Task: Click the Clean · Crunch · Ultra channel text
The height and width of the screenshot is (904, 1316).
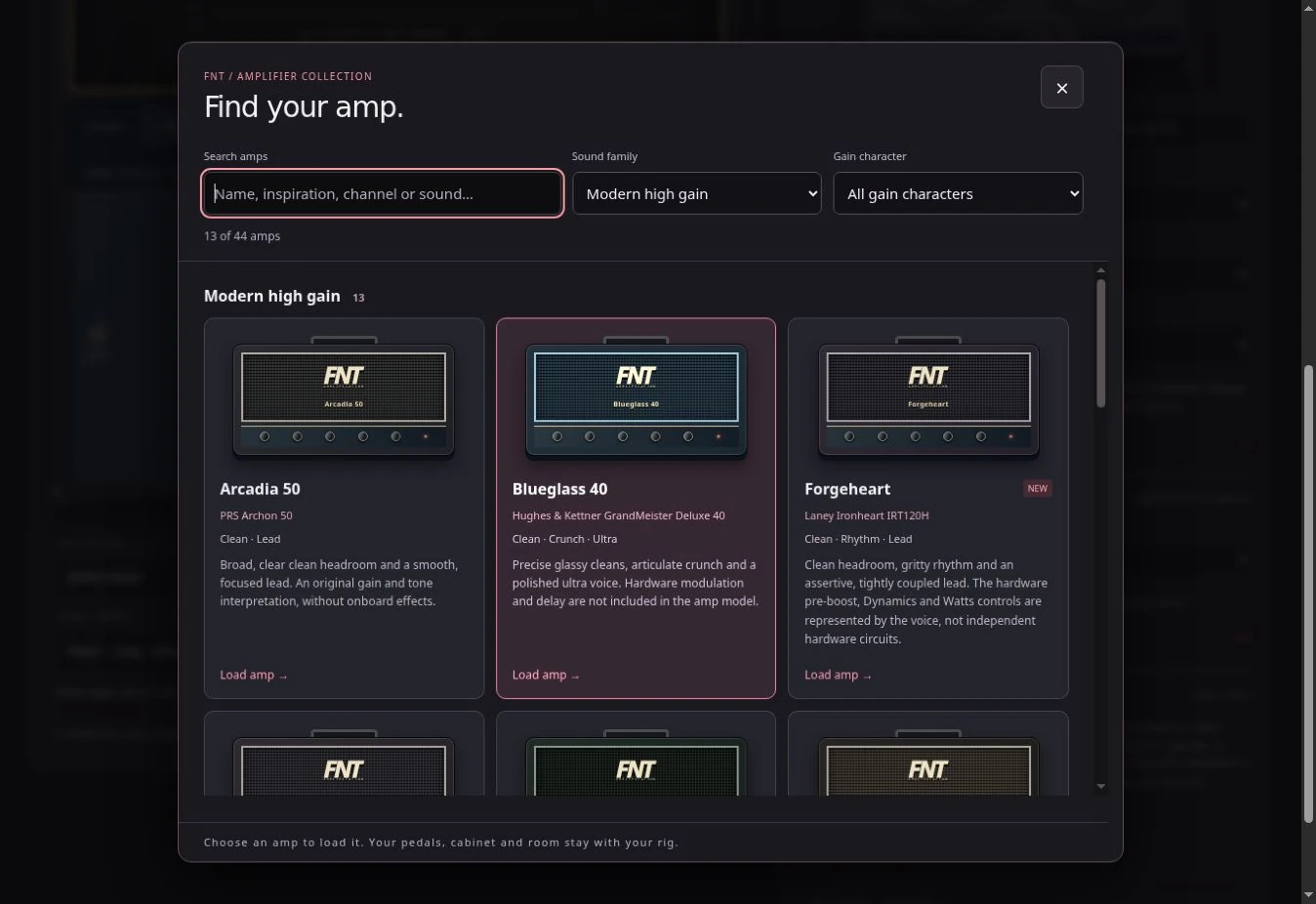Action: 564,539
